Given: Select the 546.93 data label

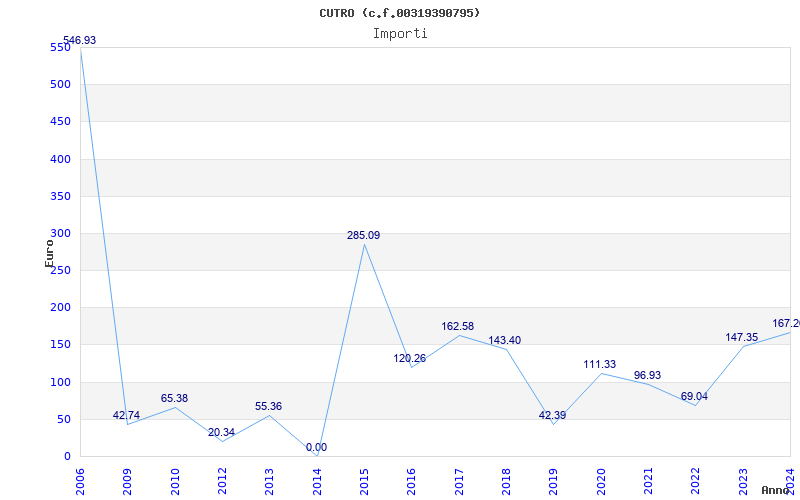Looking at the screenshot, I should [79, 40].
